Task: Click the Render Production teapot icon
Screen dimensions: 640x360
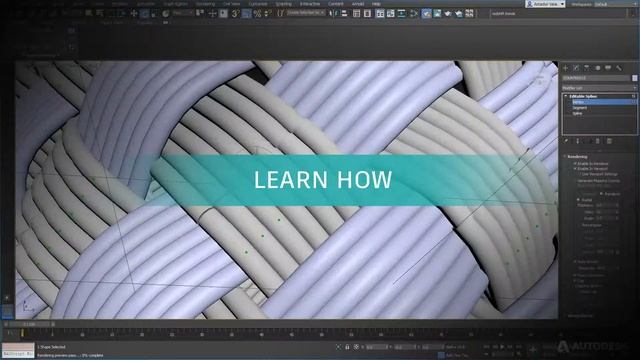Action: pyautogui.click(x=448, y=13)
